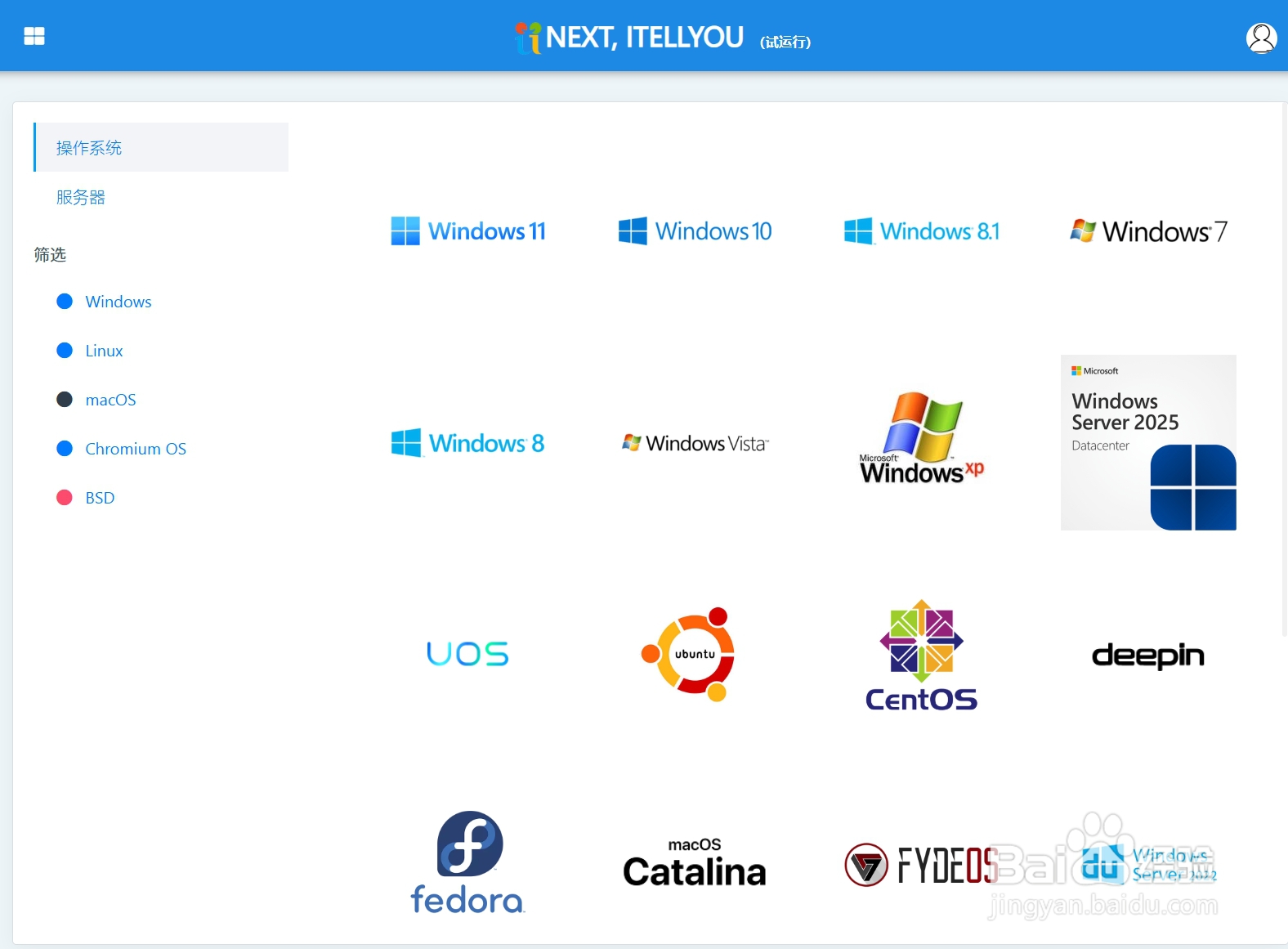Open the Windows XP logo tile
Image resolution: width=1288 pixels, height=949 pixels.
[x=922, y=439]
